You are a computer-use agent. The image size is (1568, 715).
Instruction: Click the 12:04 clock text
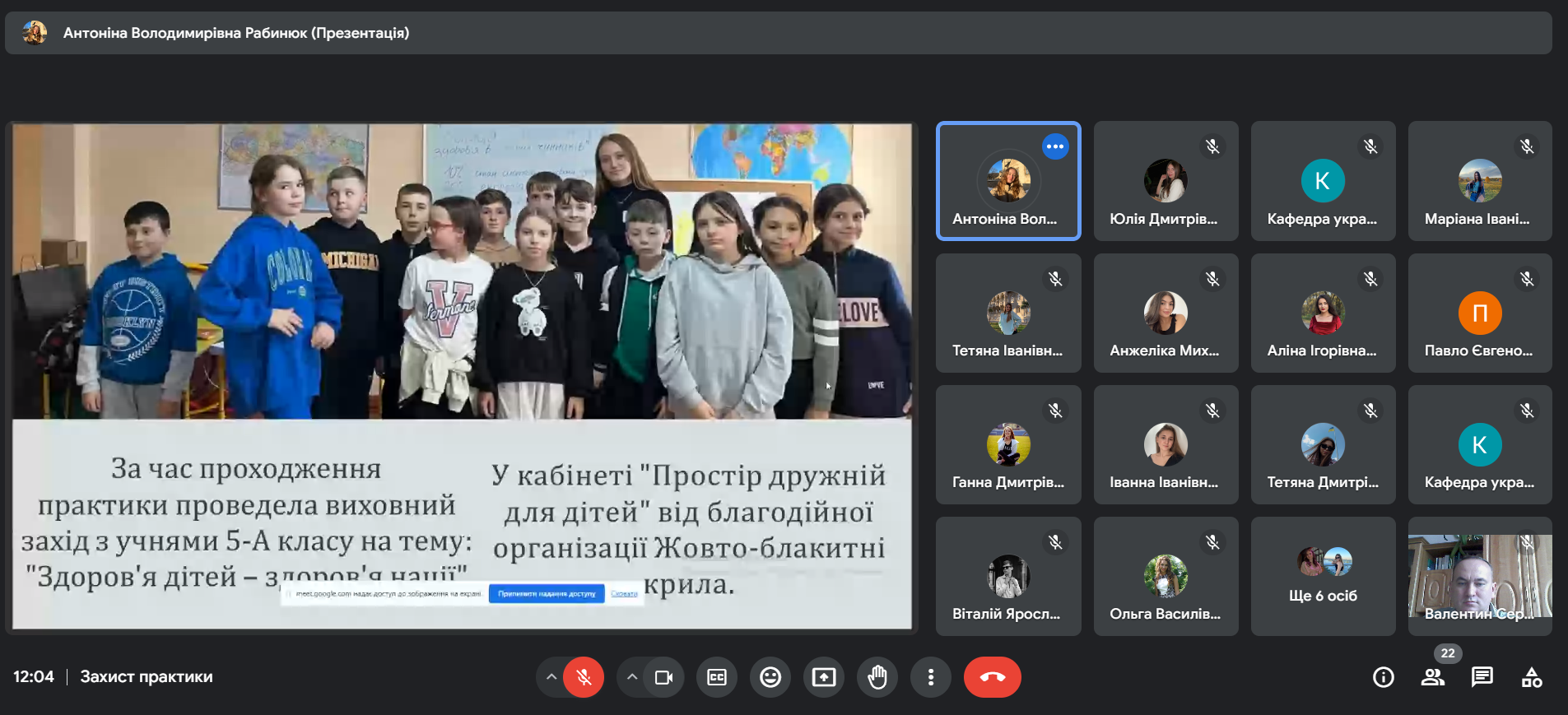click(x=34, y=677)
